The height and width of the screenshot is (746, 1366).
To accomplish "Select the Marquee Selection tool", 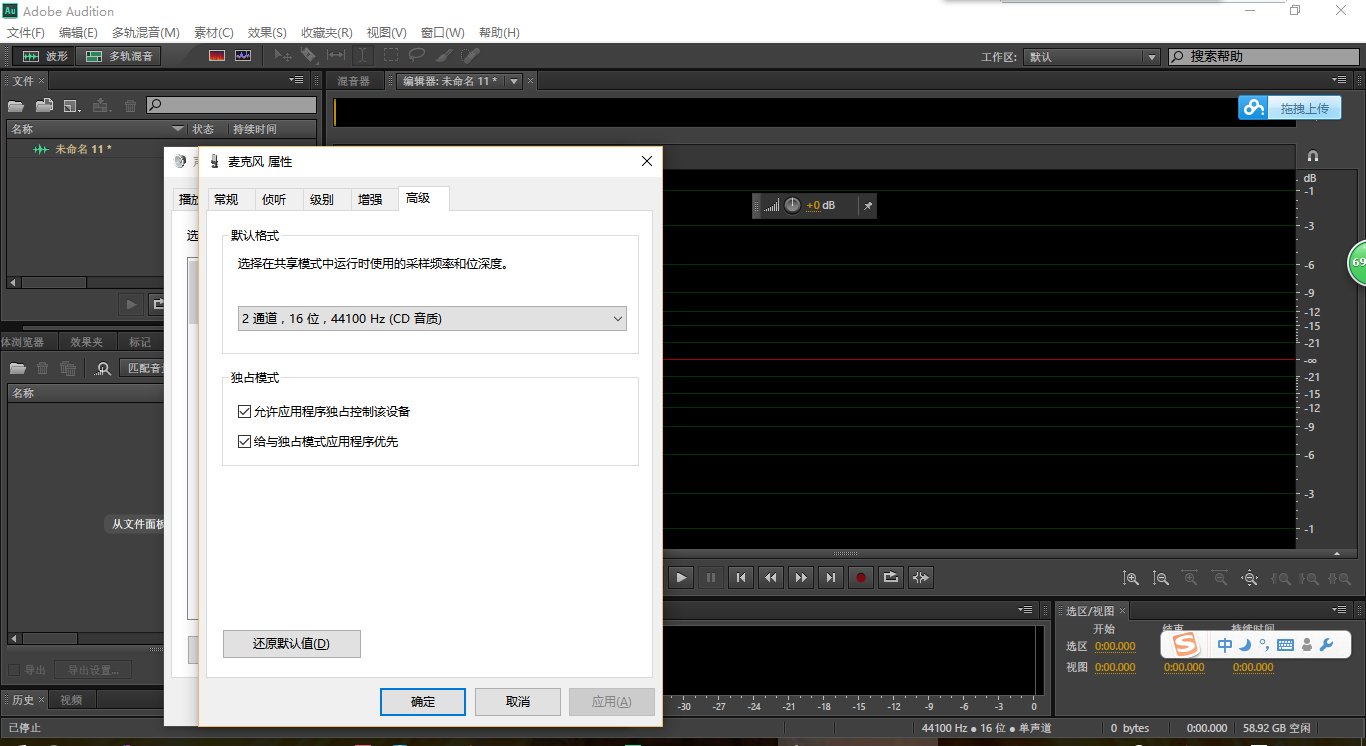I will coord(391,56).
